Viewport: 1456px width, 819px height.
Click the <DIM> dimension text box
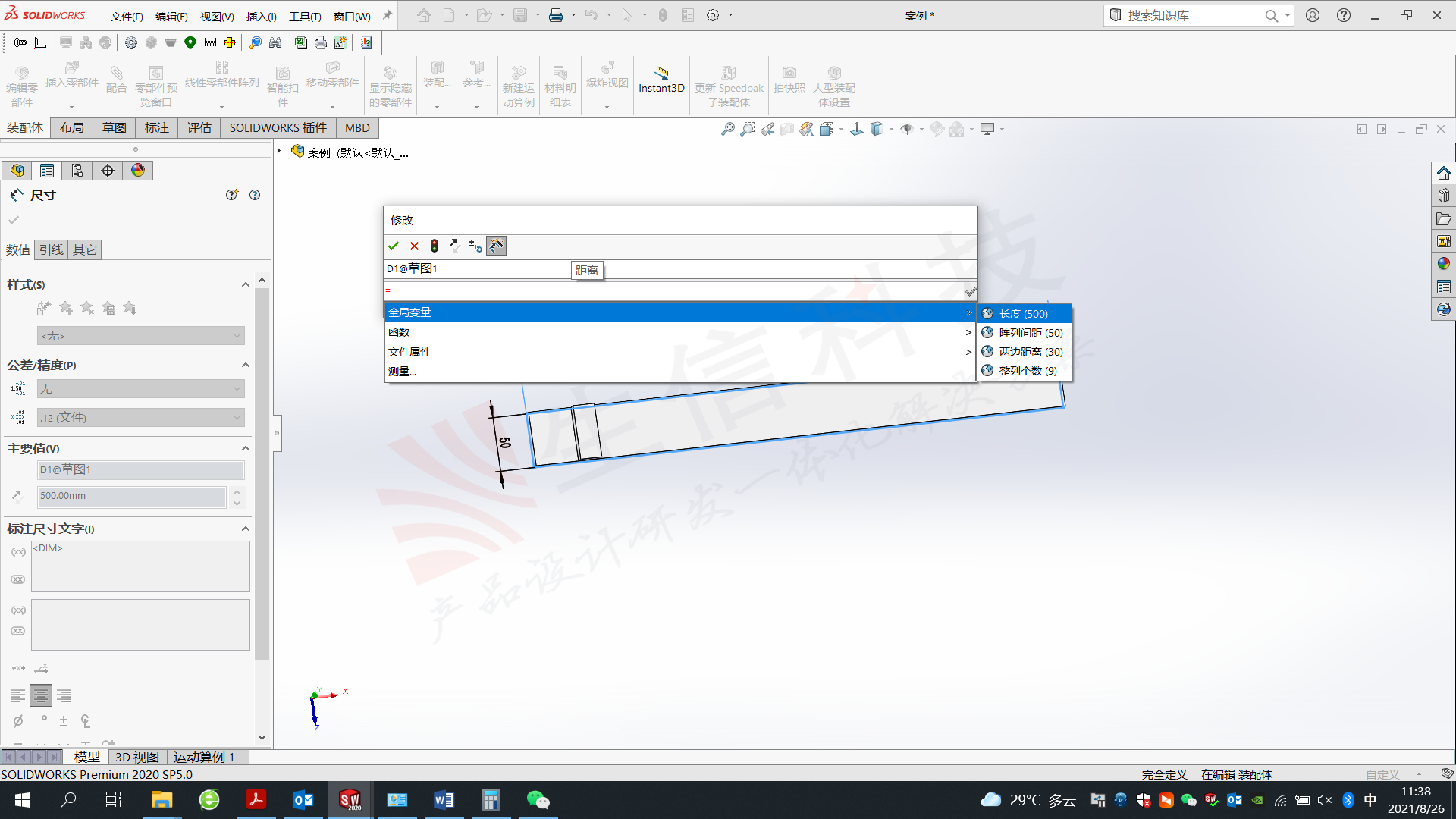pos(140,566)
